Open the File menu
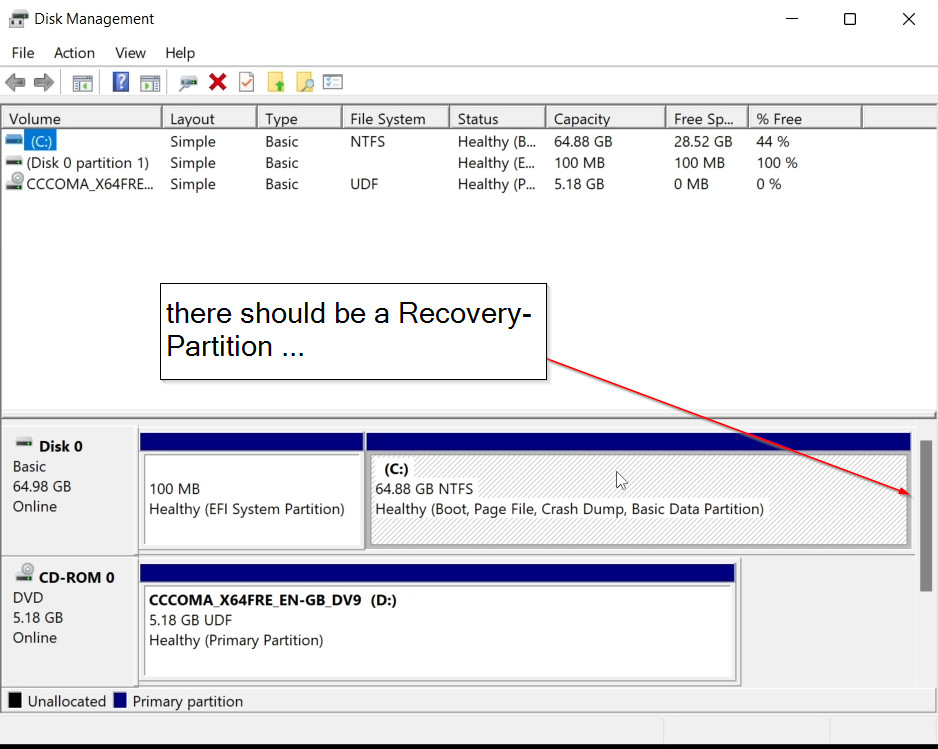Screen dimensions: 938x749 pyautogui.click(x=22, y=53)
